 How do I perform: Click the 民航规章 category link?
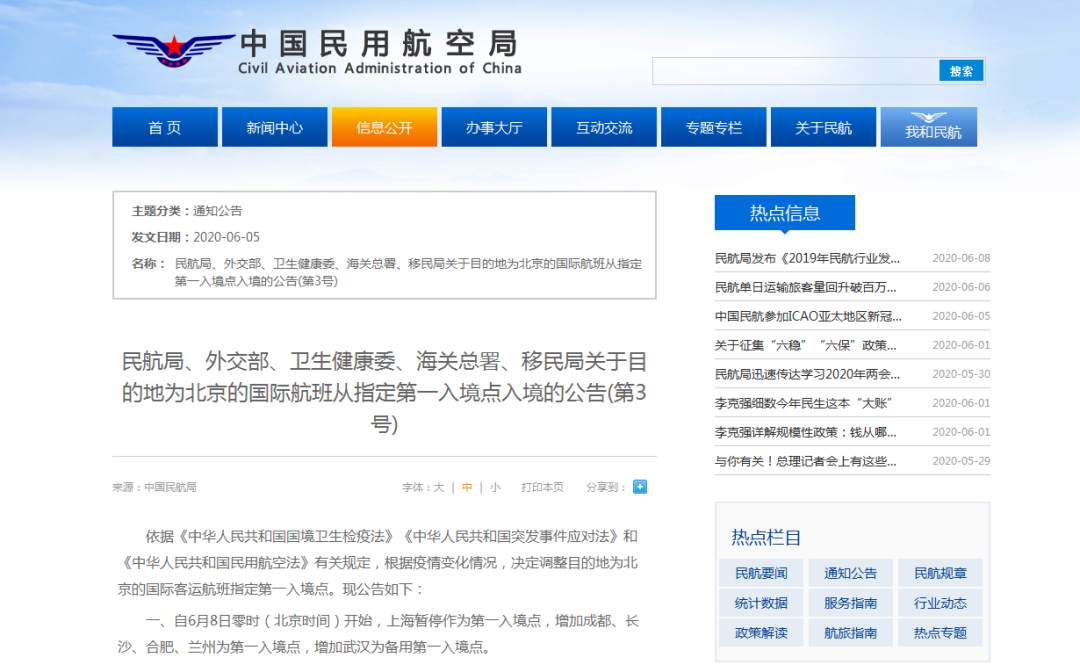[941, 572]
